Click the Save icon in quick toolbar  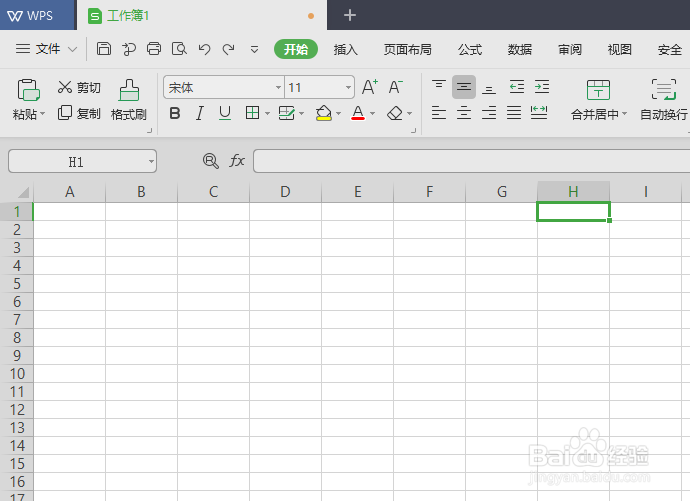point(103,48)
